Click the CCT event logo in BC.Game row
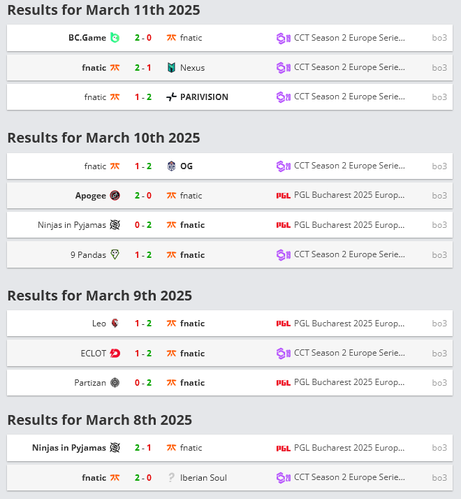Viewport: 461px width, 499px height. [x=283, y=38]
